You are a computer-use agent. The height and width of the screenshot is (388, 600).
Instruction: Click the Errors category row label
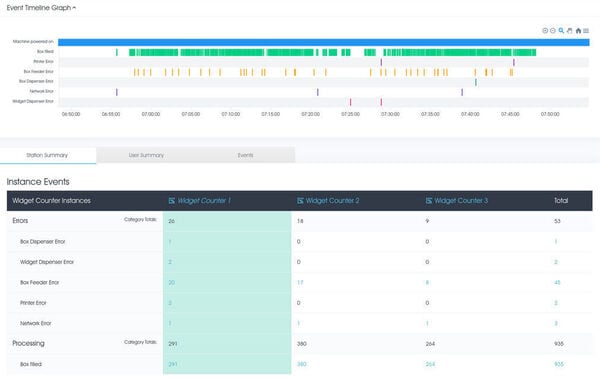20,221
